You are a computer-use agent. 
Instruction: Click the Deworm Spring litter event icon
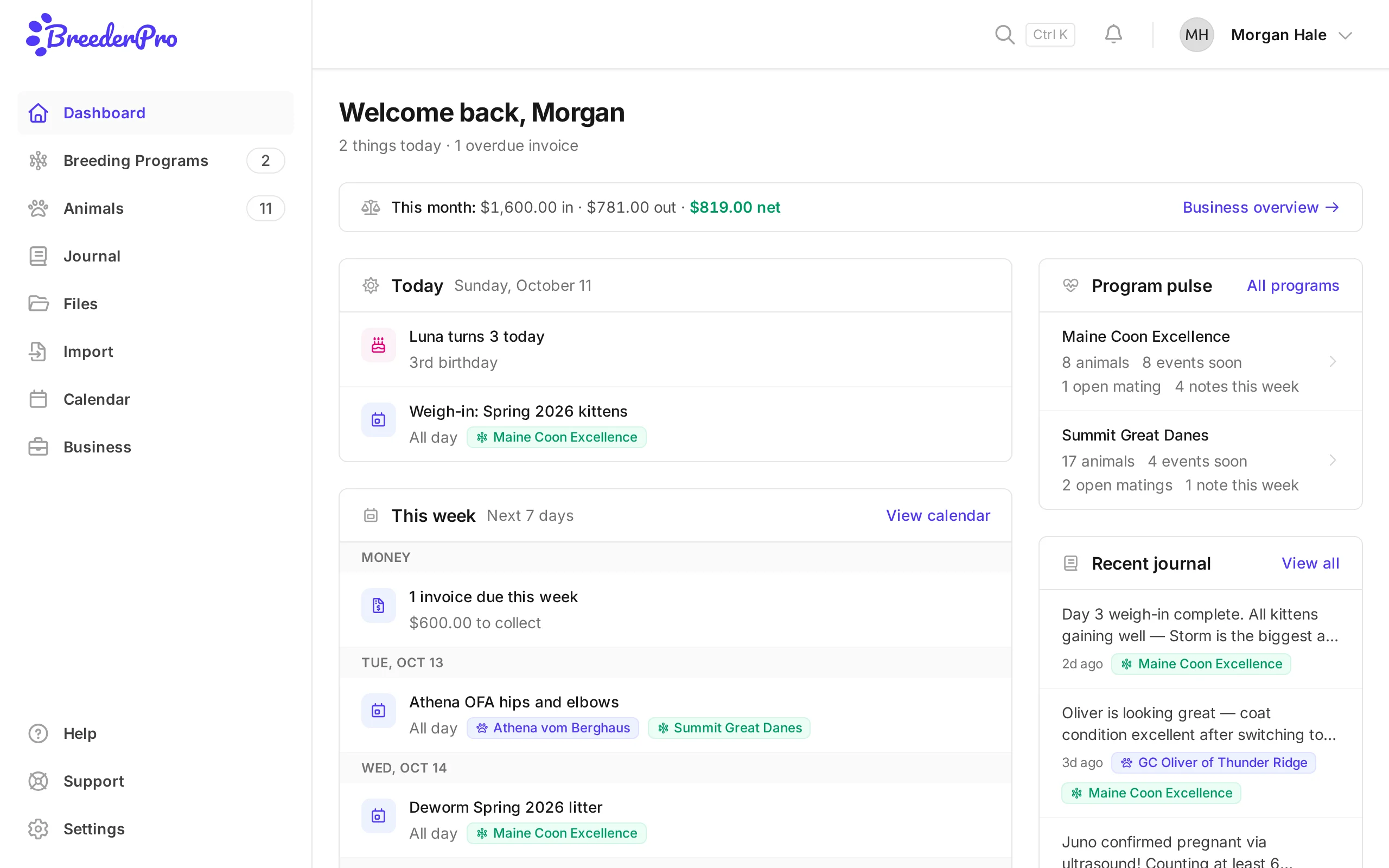click(x=378, y=816)
